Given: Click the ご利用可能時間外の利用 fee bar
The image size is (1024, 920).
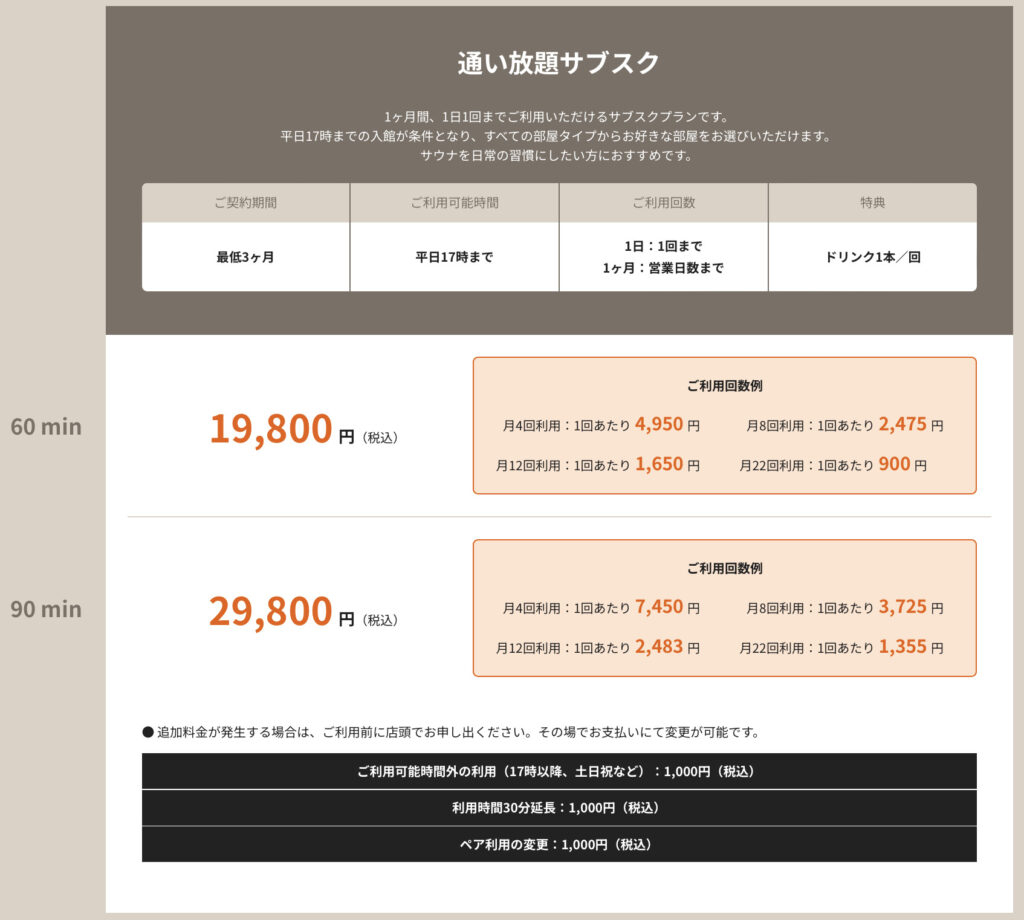Looking at the screenshot, I should (558, 771).
